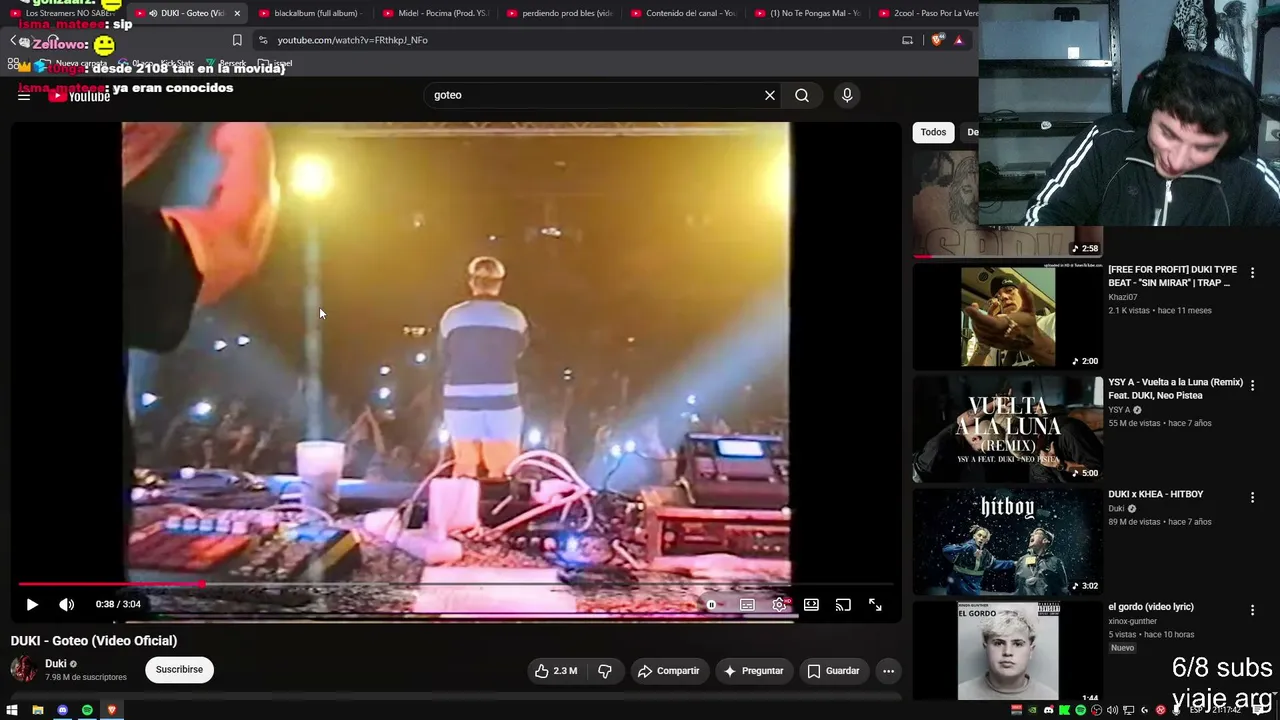
Task: Switch to '(1) No Te Pongas Mal' tab
Action: tap(808, 13)
